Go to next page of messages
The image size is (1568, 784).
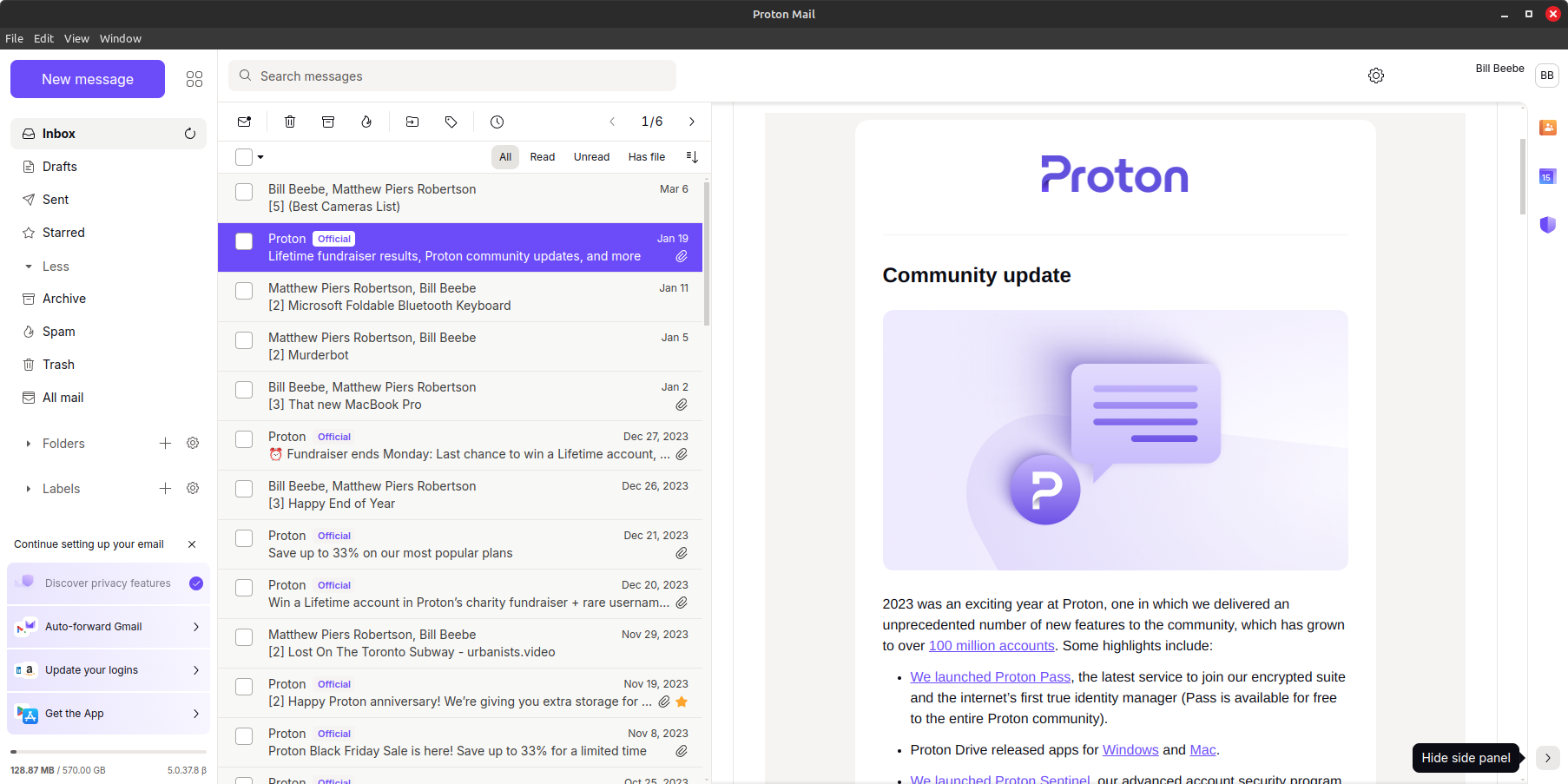tap(692, 122)
